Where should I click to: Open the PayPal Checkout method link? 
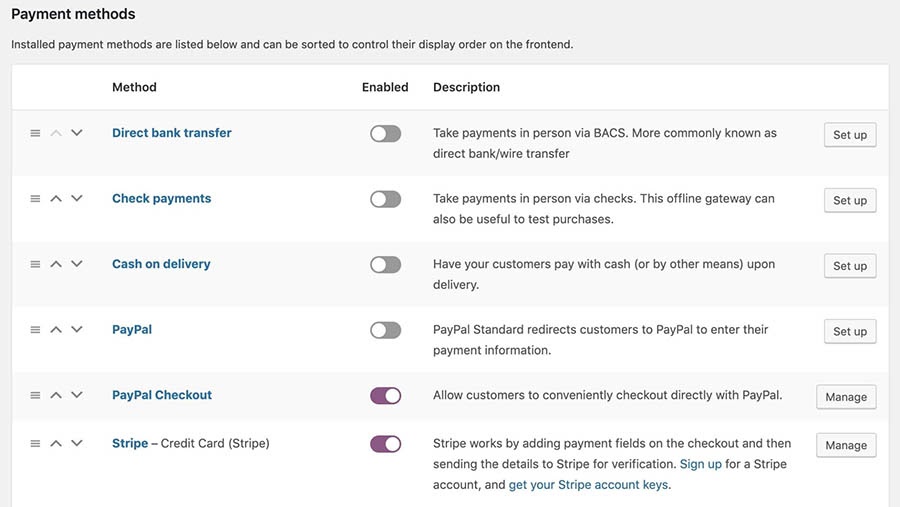click(162, 395)
